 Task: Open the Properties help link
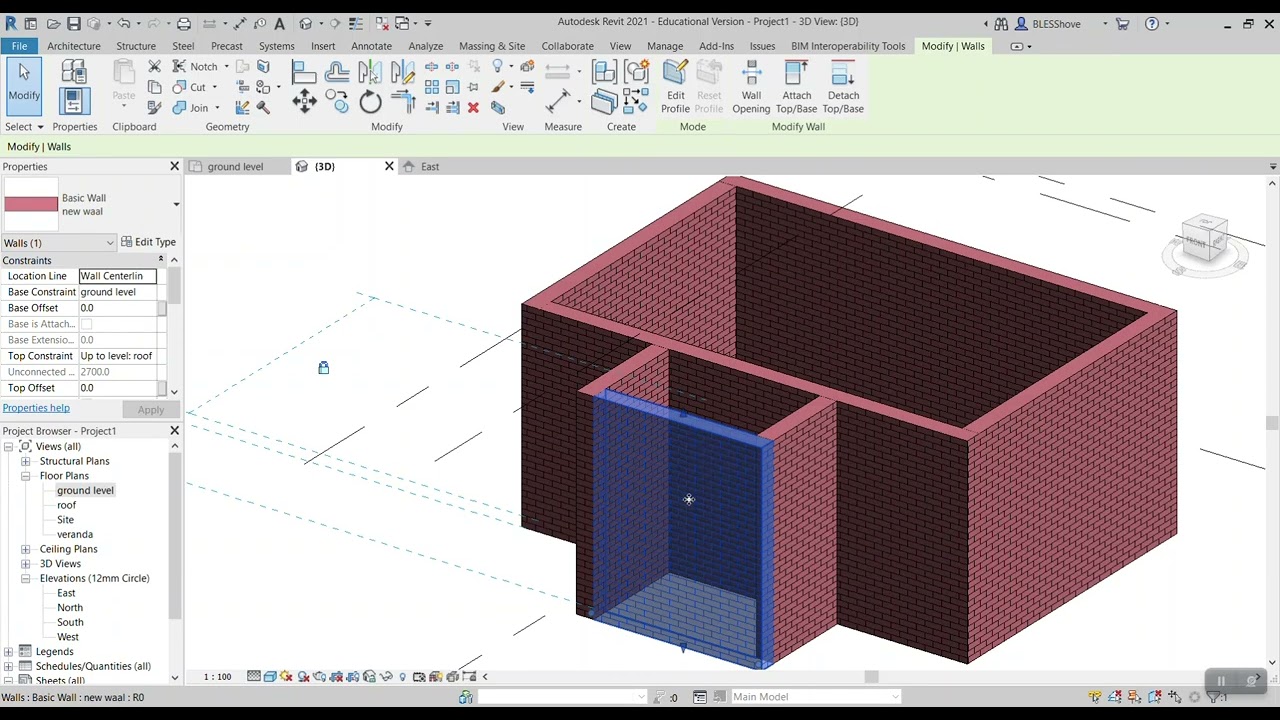tap(36, 408)
